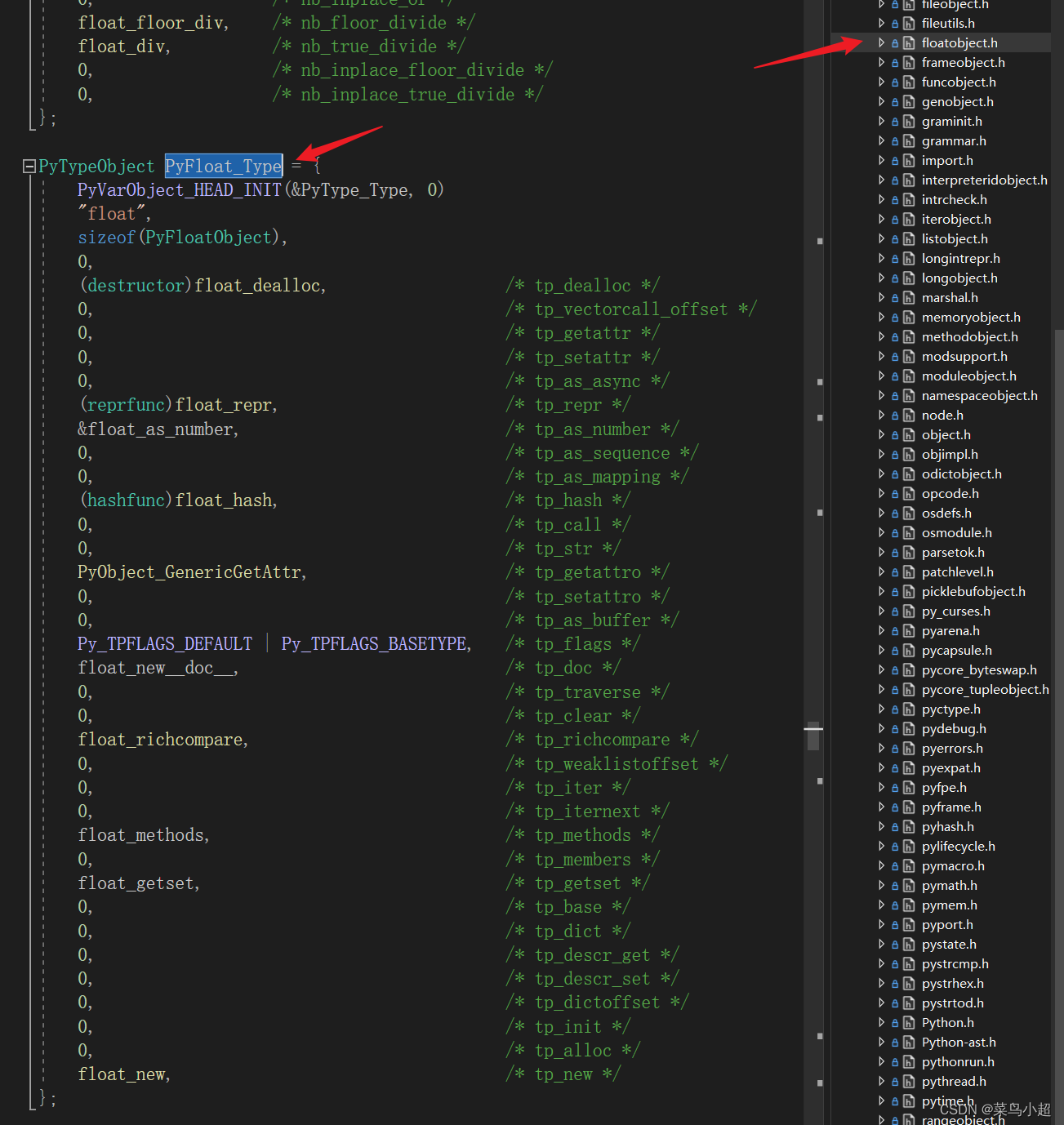Click the intrcheck.h header file icon

coord(909,199)
